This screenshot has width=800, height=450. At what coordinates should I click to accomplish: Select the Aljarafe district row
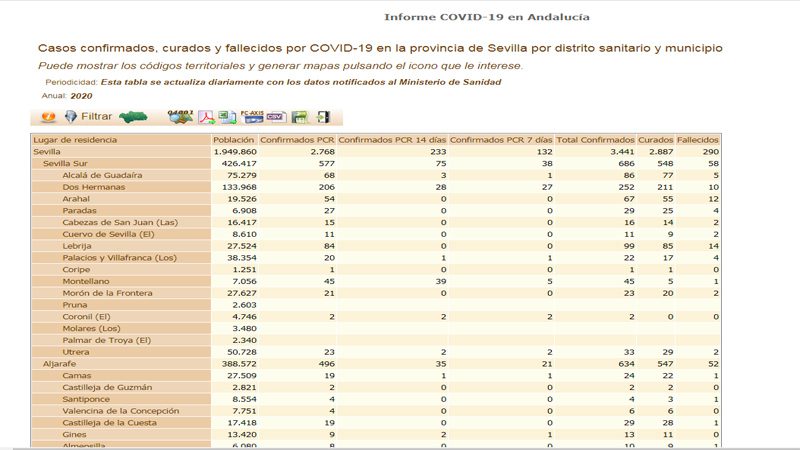(59, 363)
